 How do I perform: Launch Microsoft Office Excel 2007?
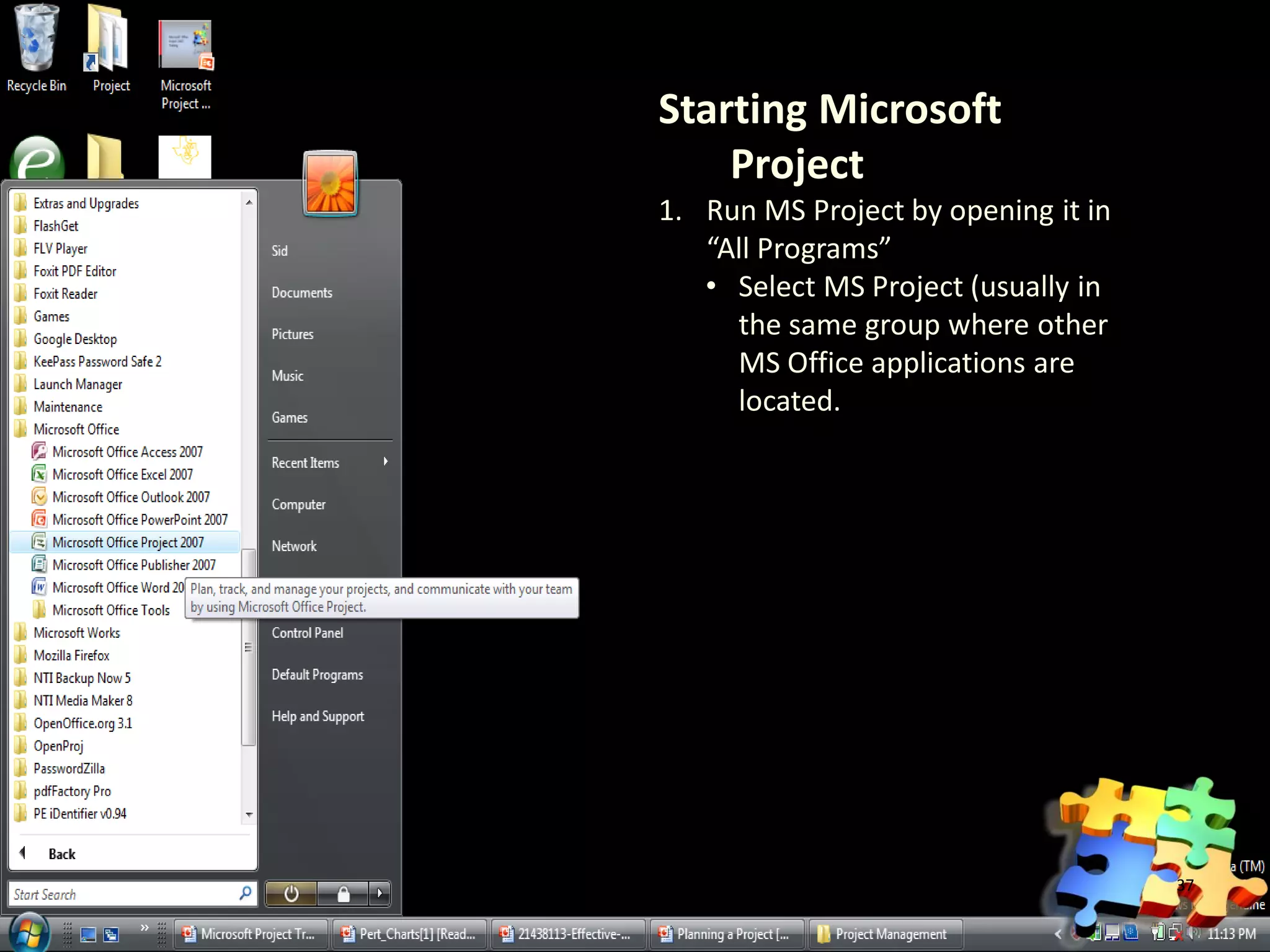click(x=122, y=475)
